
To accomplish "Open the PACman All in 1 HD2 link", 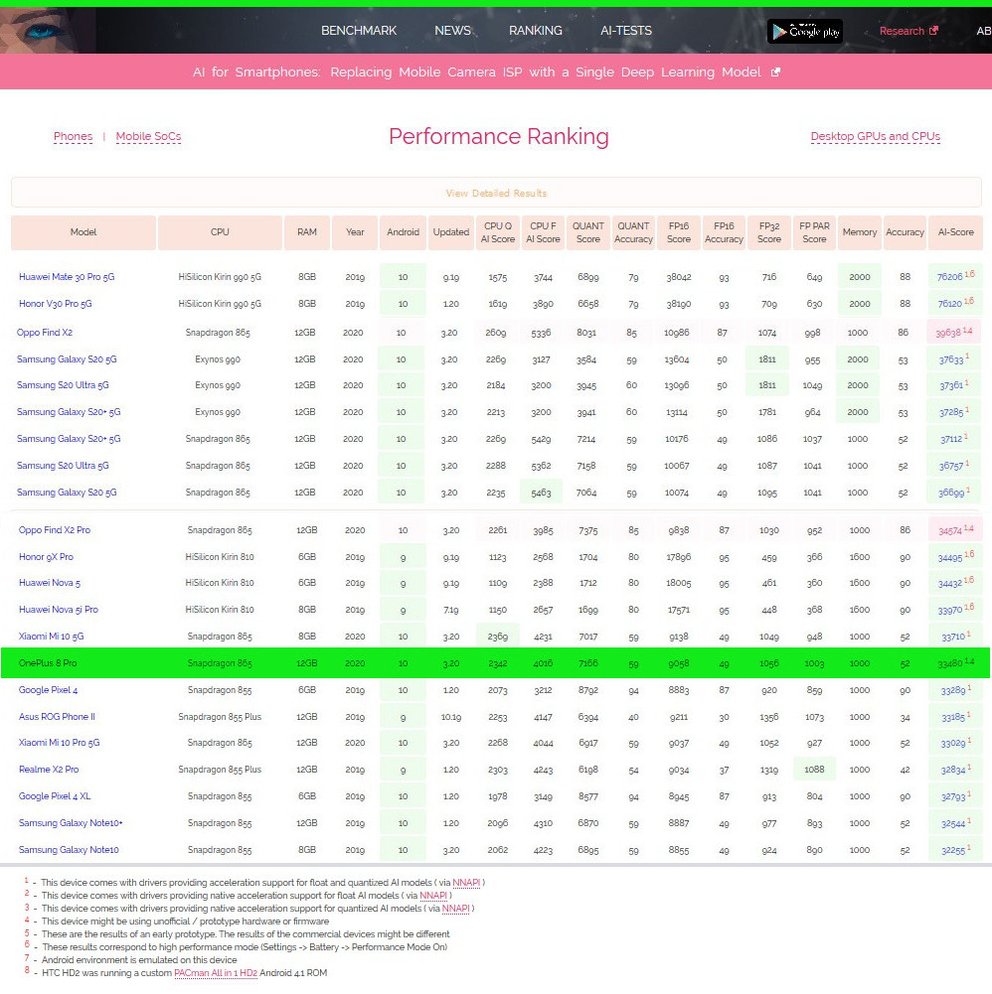I will point(216,973).
